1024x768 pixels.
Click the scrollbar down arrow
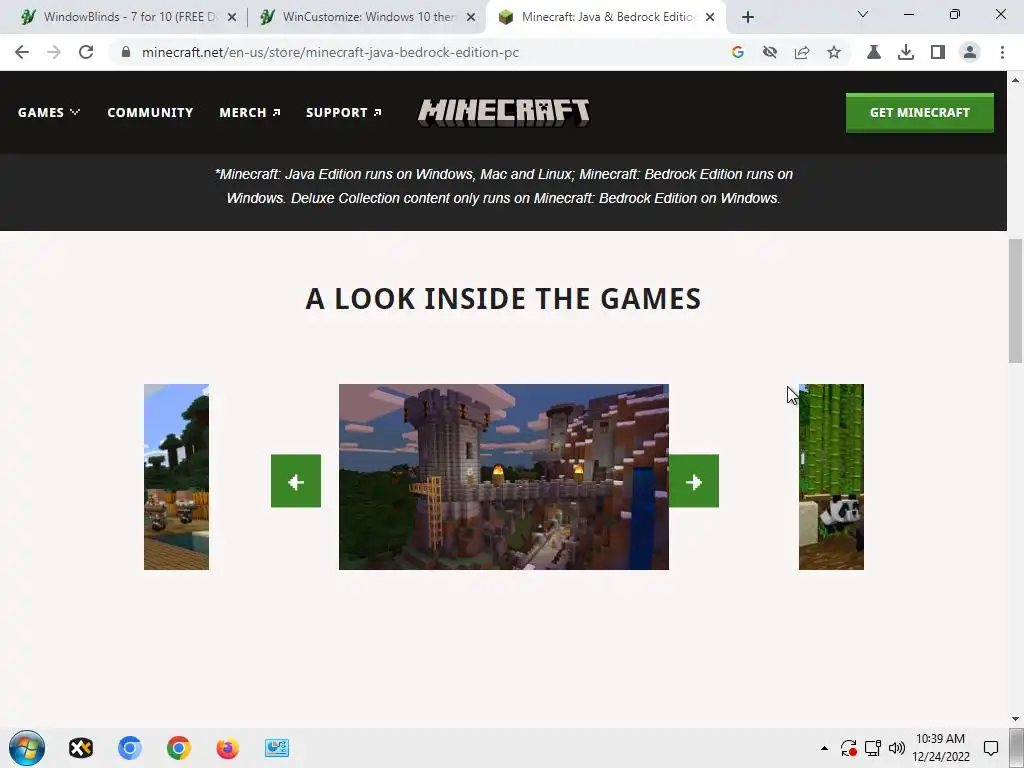1015,719
